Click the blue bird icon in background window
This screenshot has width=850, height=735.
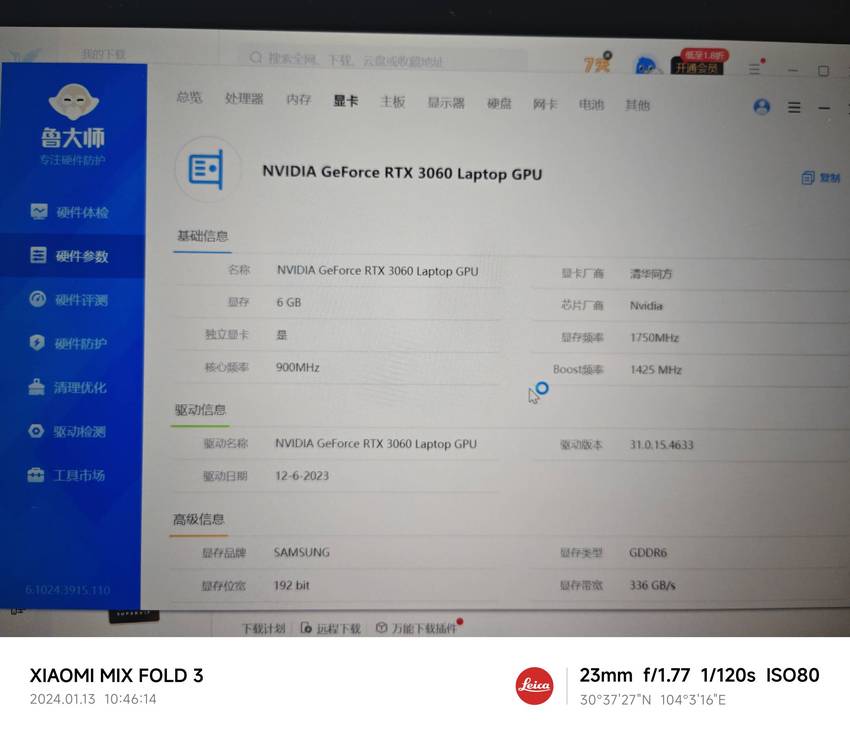click(646, 66)
